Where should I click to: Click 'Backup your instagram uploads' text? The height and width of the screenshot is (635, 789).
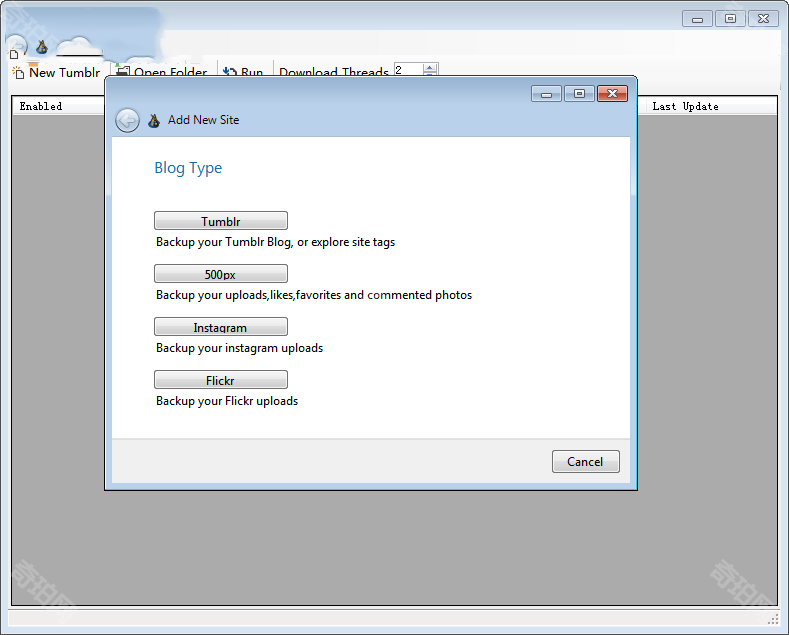[x=240, y=348]
